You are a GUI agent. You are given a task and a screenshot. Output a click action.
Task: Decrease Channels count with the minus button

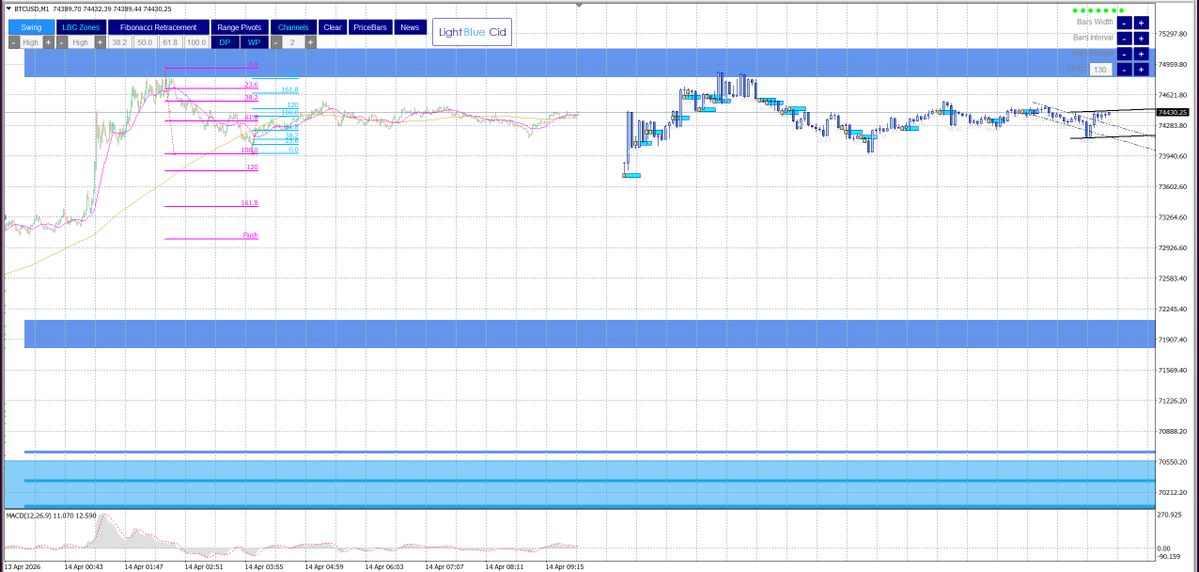pos(276,42)
